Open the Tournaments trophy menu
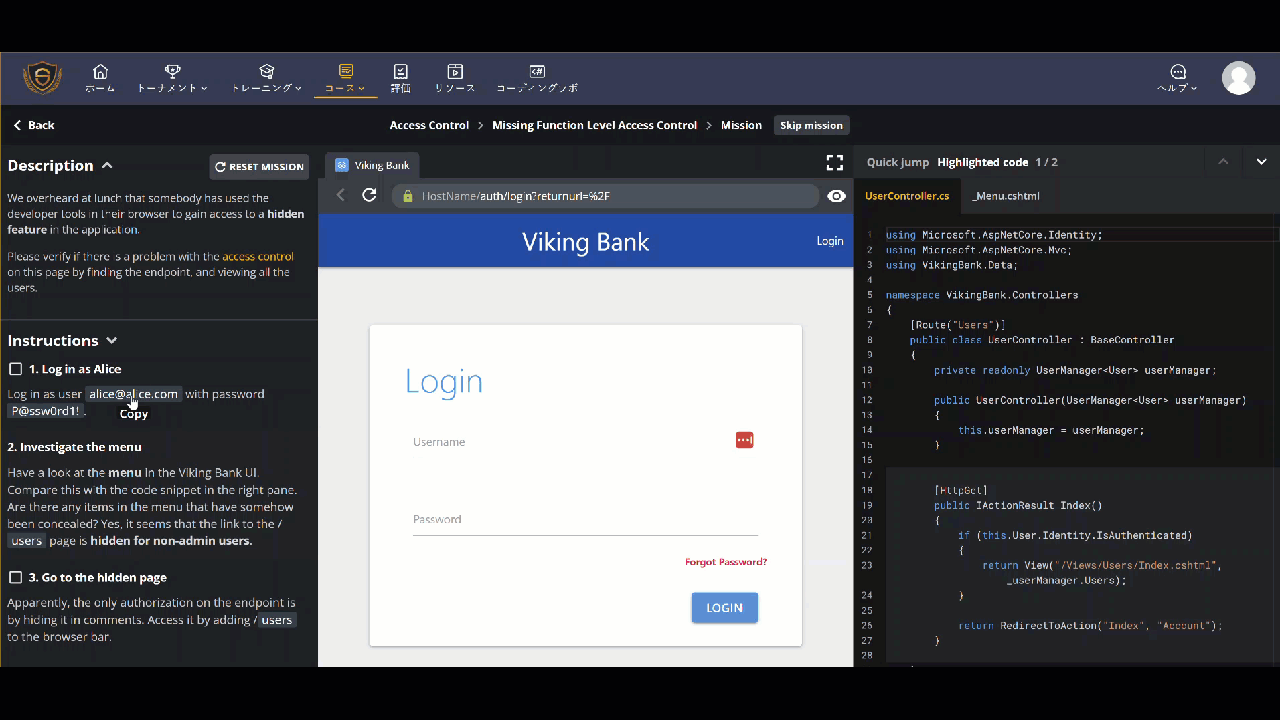Viewport: 1280px width, 720px height. 172,78
